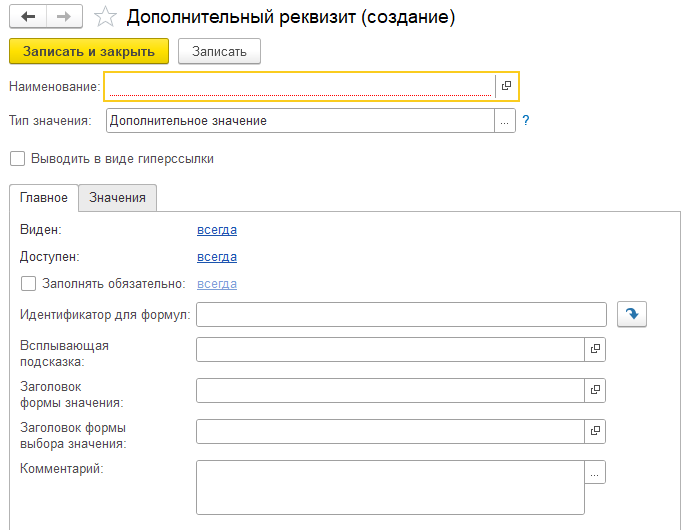The height and width of the screenshot is (530, 689).
Task: Click the всегда link next to Доступен
Action: [217, 257]
